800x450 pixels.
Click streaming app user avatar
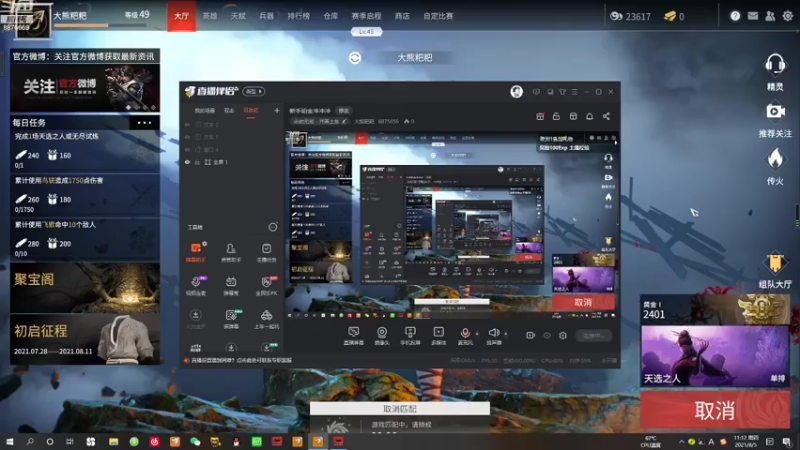[x=516, y=92]
